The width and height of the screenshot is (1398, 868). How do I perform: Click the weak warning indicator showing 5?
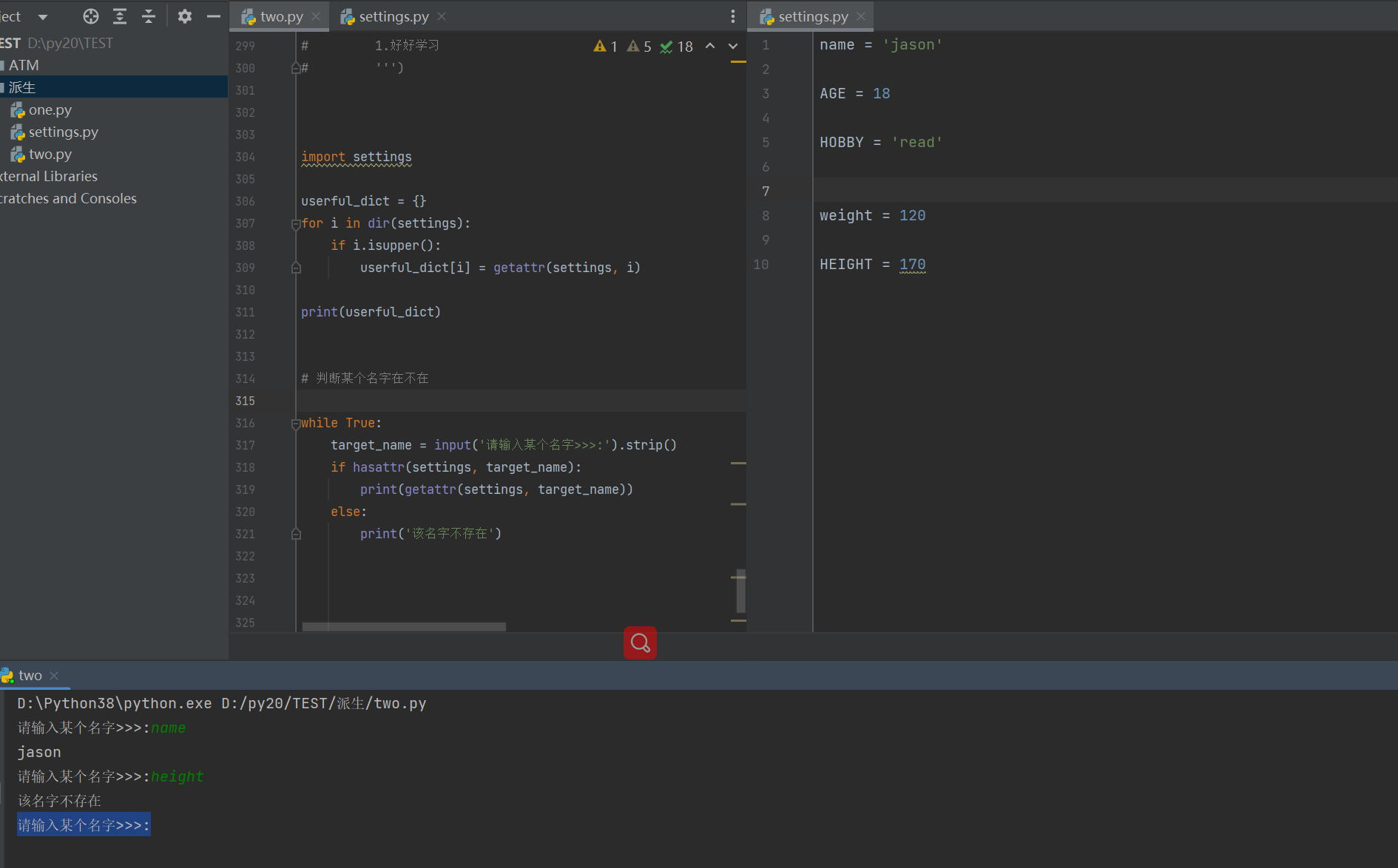click(639, 47)
